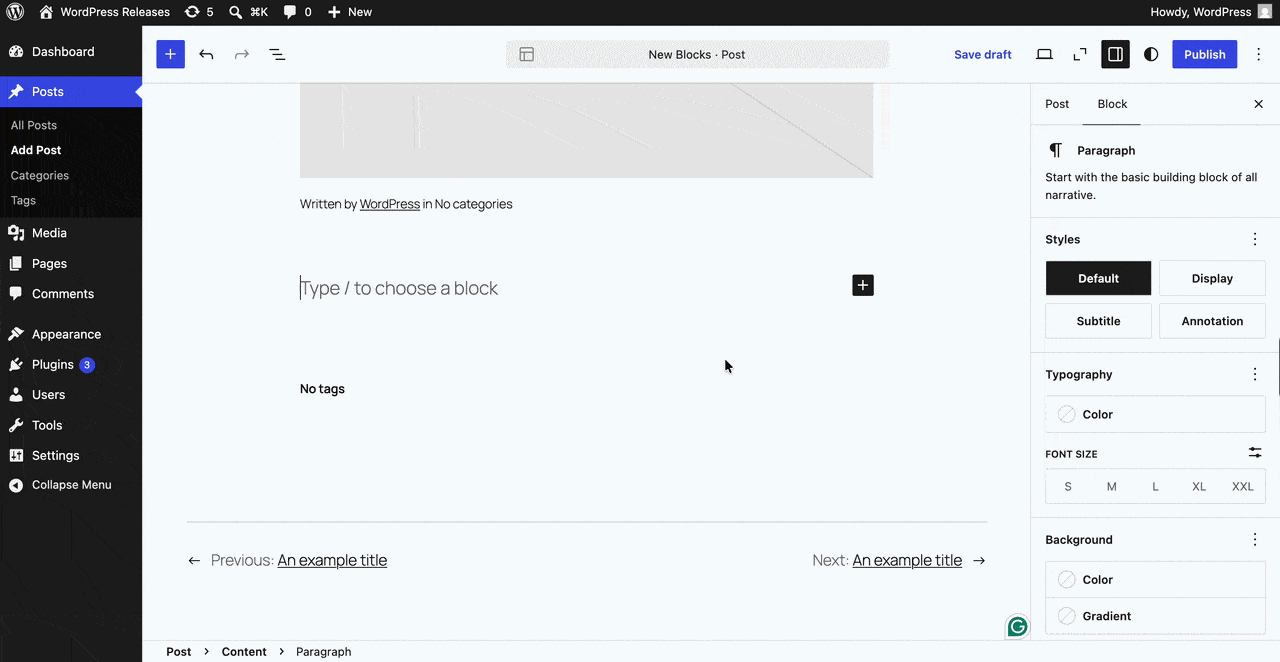The width and height of the screenshot is (1280, 662).
Task: Click the WordPress logo in admin bar
Action: point(15,12)
